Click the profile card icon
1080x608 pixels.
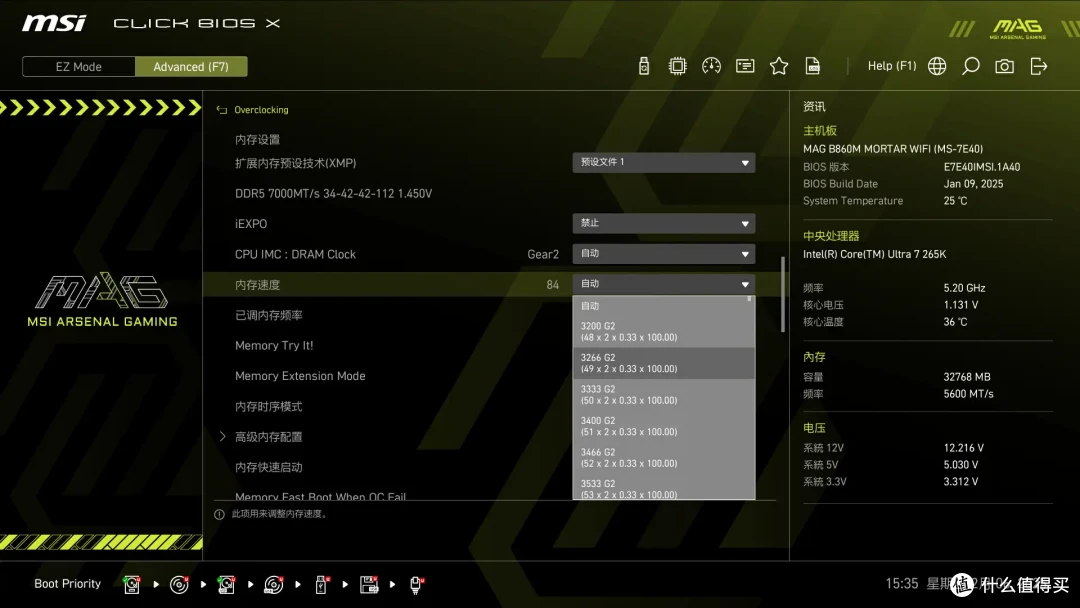745,66
